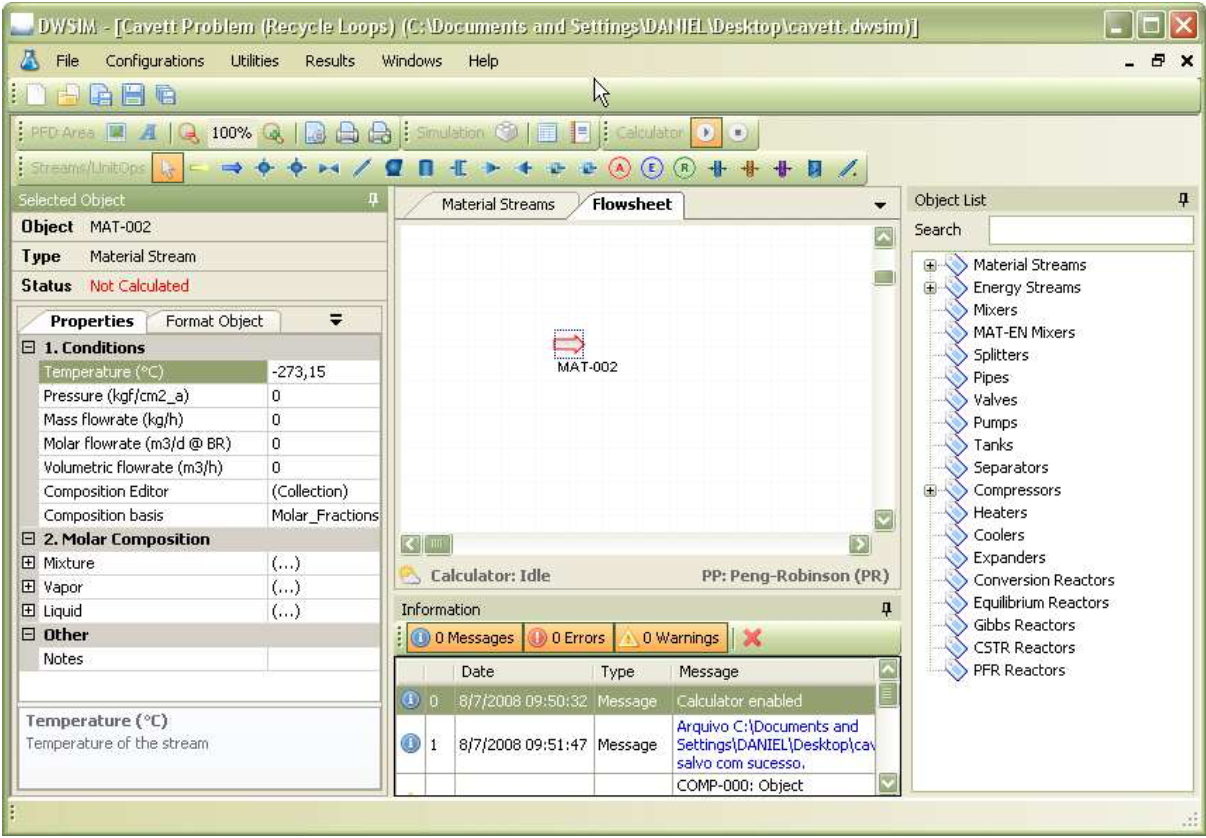Viewport: 1206px width, 838px height.
Task: Switch to the Material Streams tab
Action: 498,205
